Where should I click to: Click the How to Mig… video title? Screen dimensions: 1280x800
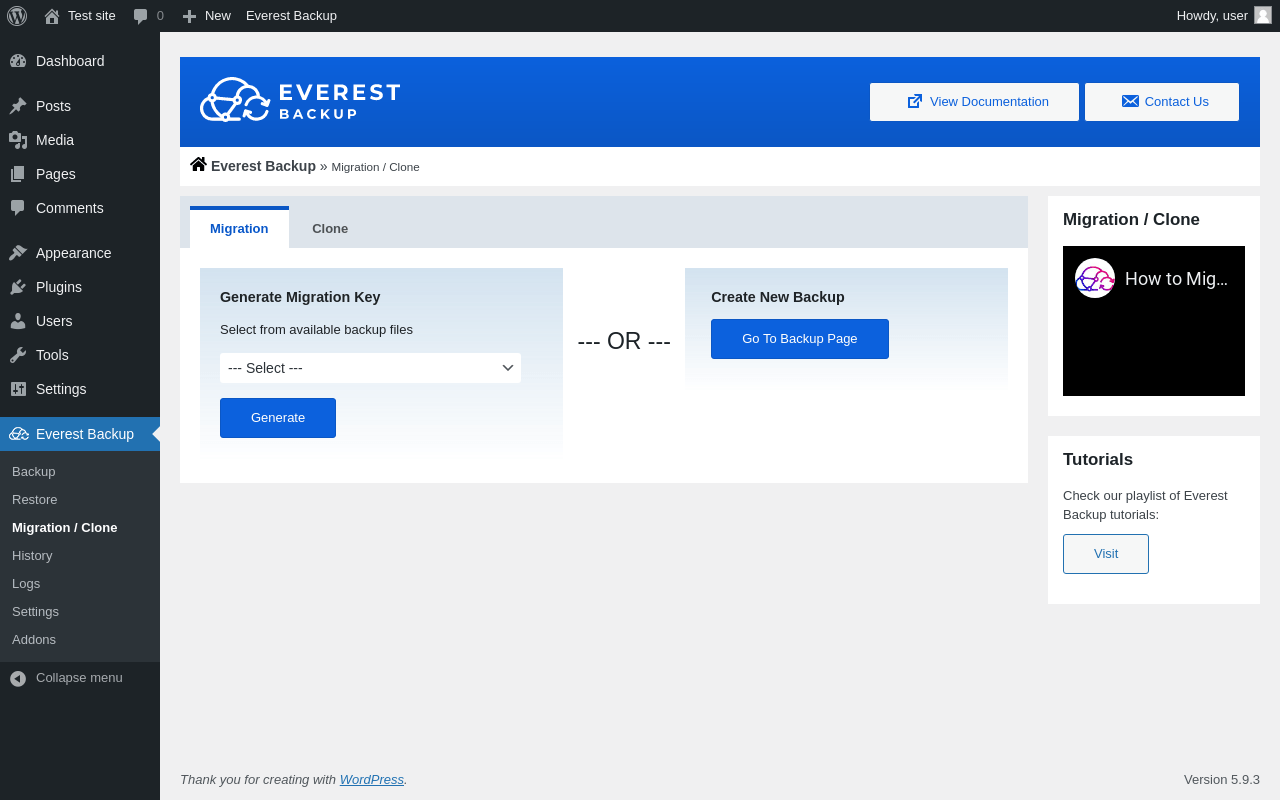tap(1176, 279)
